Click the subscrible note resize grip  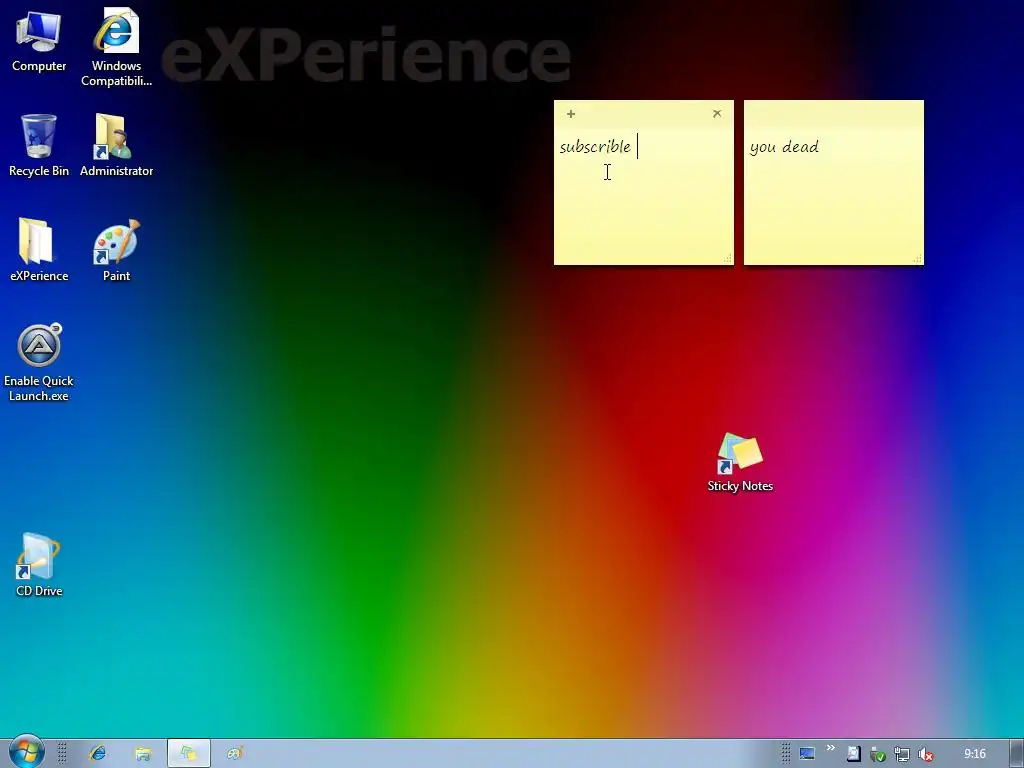[728, 259]
